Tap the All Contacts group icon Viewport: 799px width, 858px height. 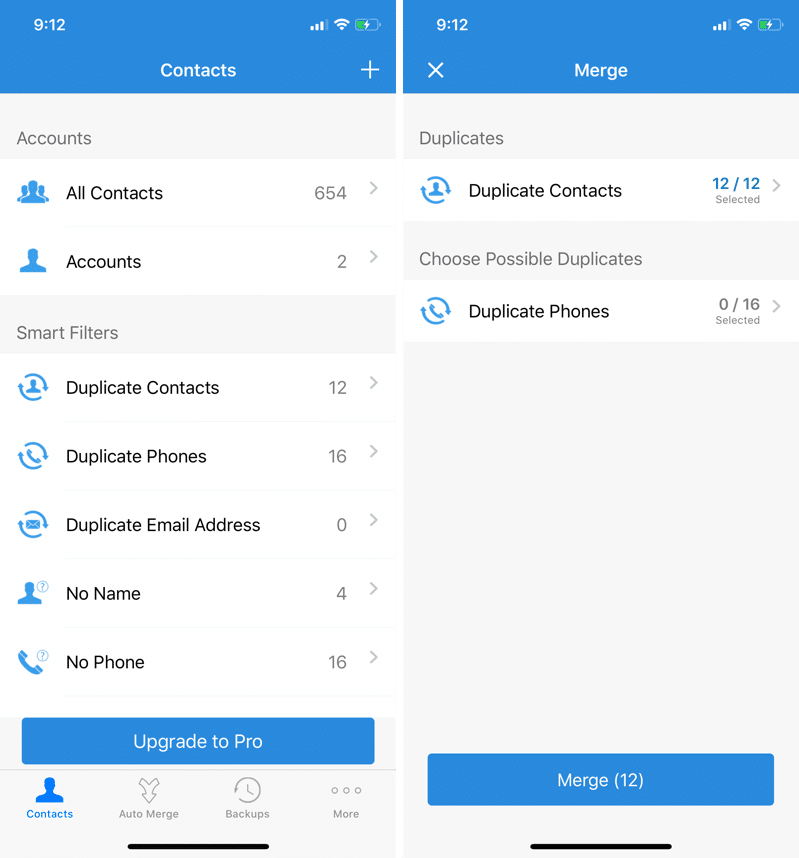(x=33, y=193)
